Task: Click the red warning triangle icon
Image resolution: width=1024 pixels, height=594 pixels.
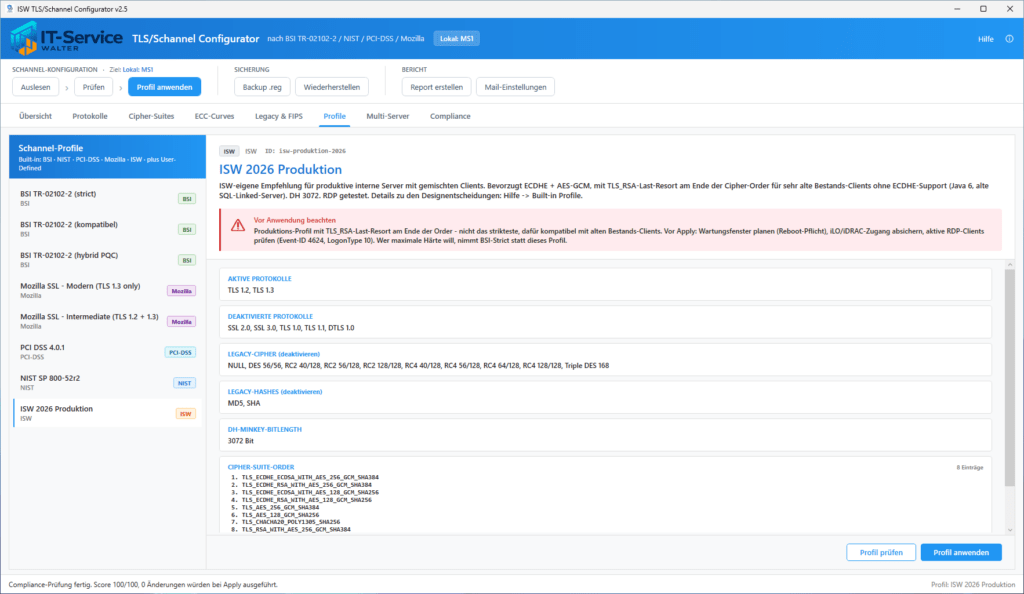Action: tap(238, 225)
